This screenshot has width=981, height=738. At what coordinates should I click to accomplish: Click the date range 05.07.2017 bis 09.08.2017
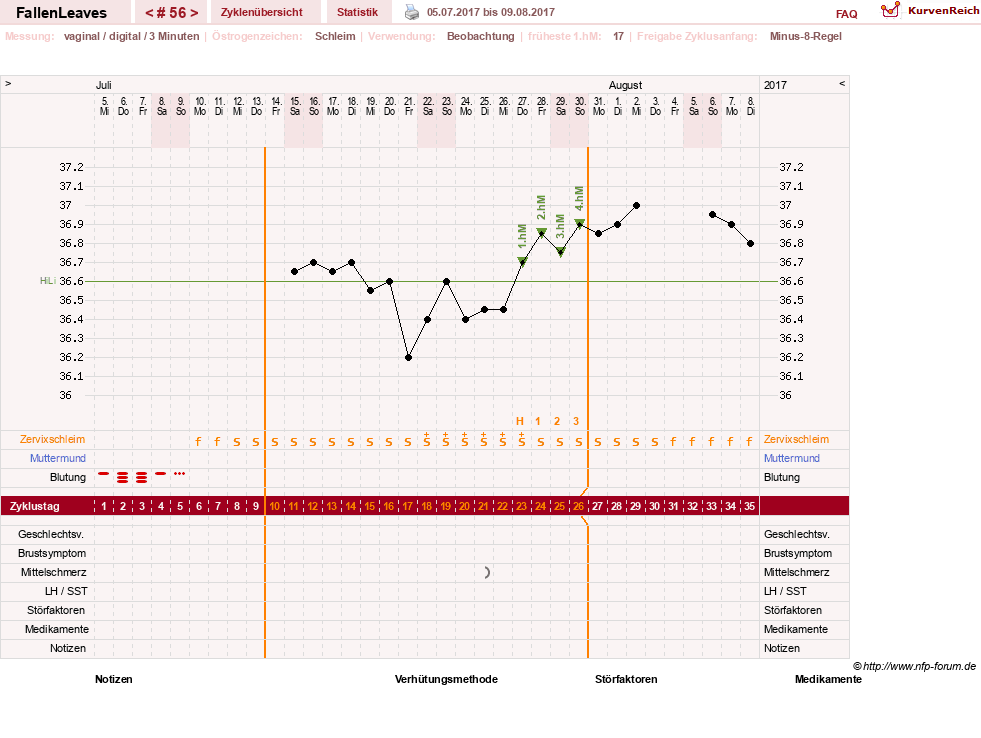click(x=490, y=12)
